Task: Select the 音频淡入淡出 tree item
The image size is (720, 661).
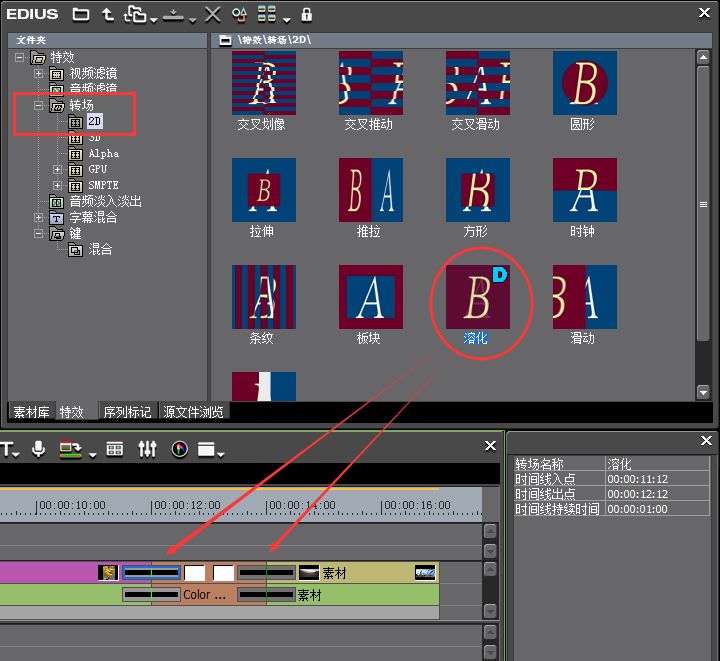Action: pos(105,202)
